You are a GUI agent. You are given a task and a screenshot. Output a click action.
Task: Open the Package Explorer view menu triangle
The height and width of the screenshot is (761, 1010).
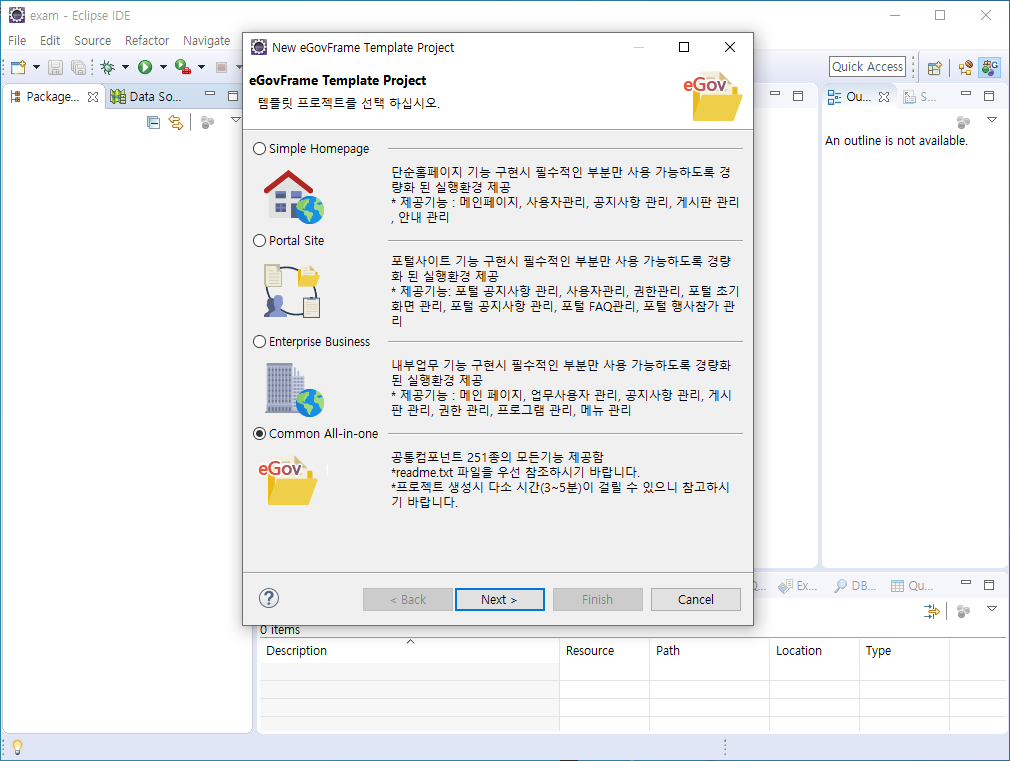click(236, 120)
